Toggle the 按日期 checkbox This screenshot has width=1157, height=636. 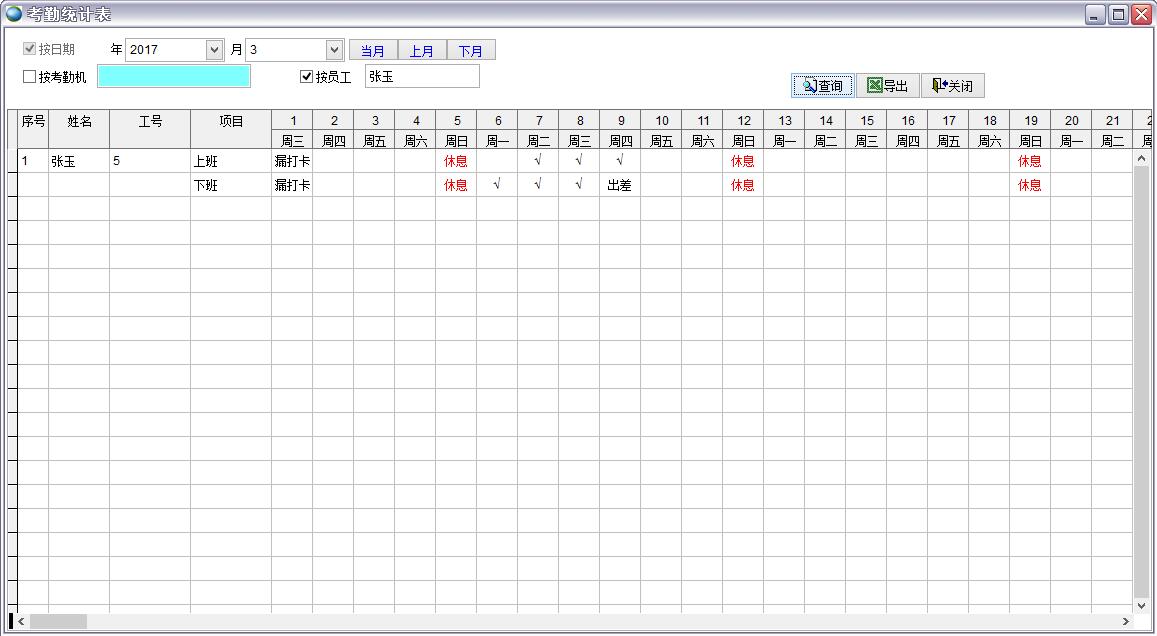(x=29, y=49)
